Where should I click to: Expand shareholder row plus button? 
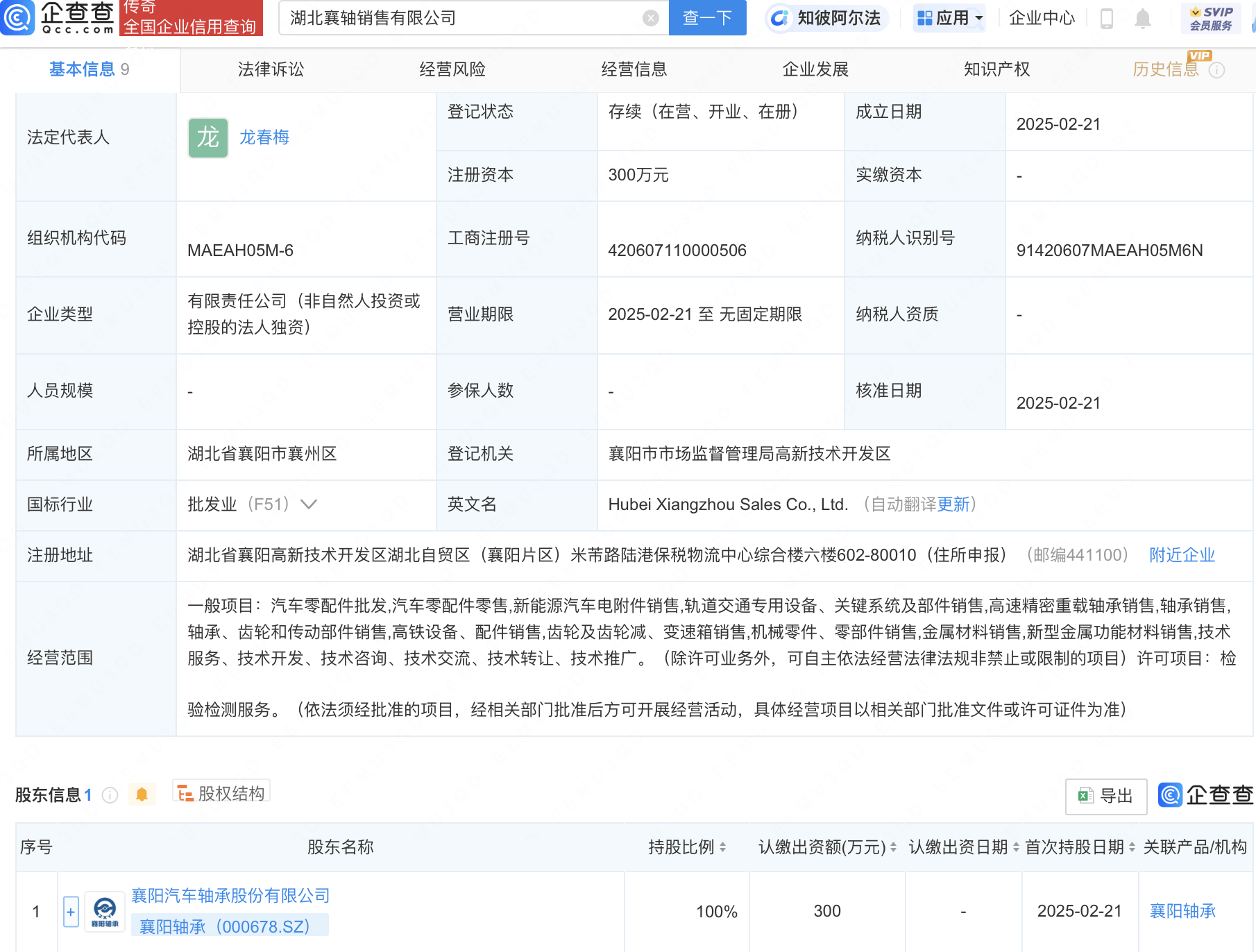tap(71, 912)
